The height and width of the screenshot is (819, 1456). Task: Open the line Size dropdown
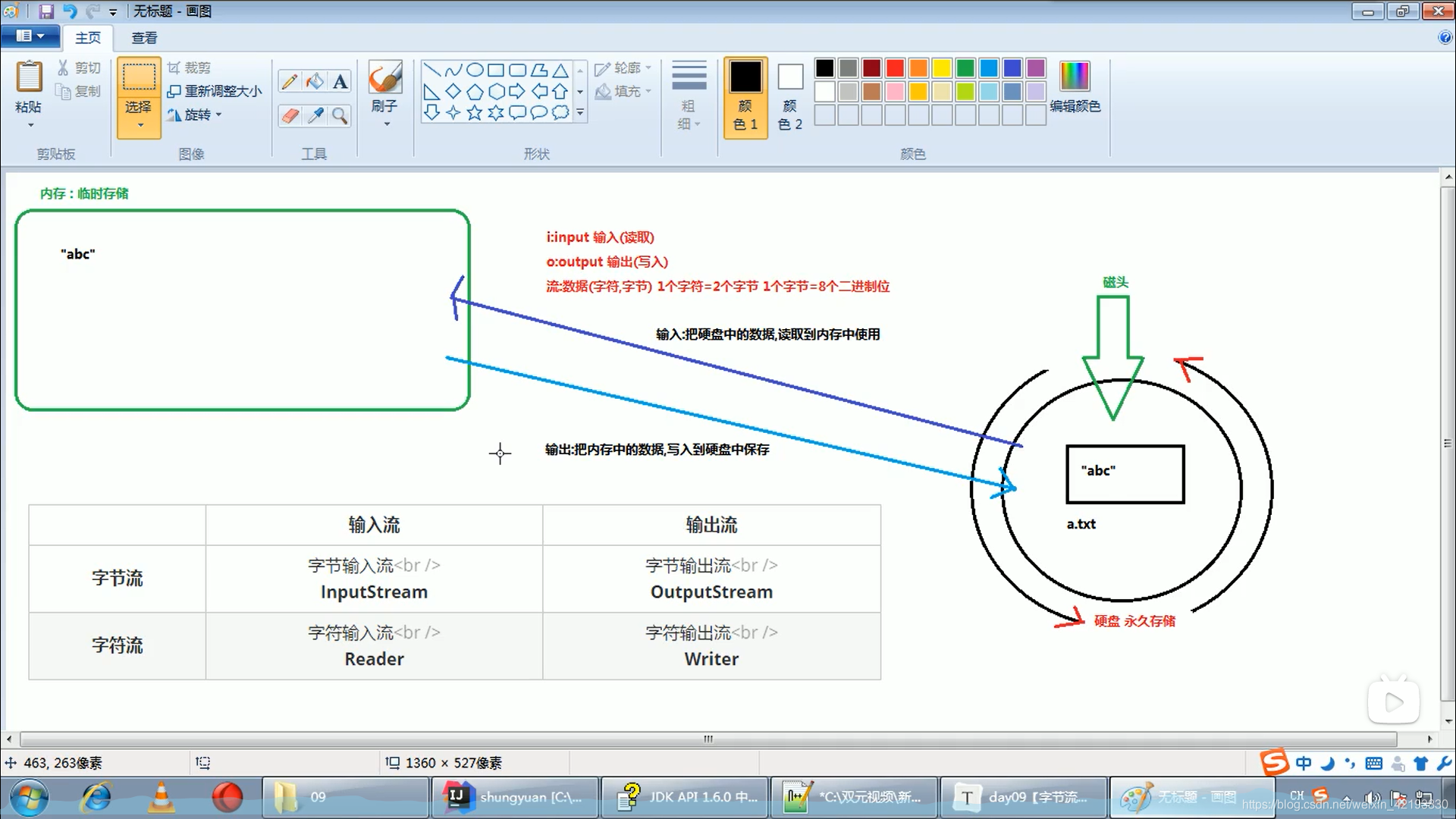(x=689, y=95)
